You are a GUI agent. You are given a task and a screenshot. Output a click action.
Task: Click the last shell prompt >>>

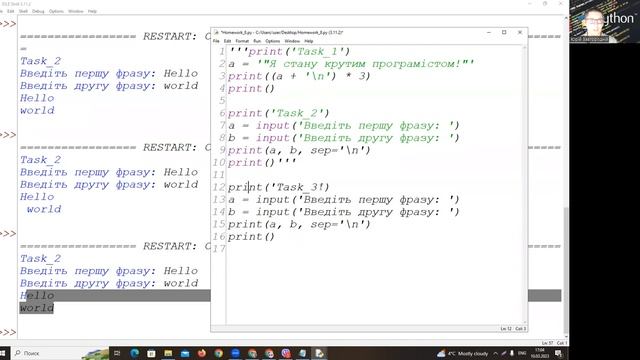click(x=8, y=332)
